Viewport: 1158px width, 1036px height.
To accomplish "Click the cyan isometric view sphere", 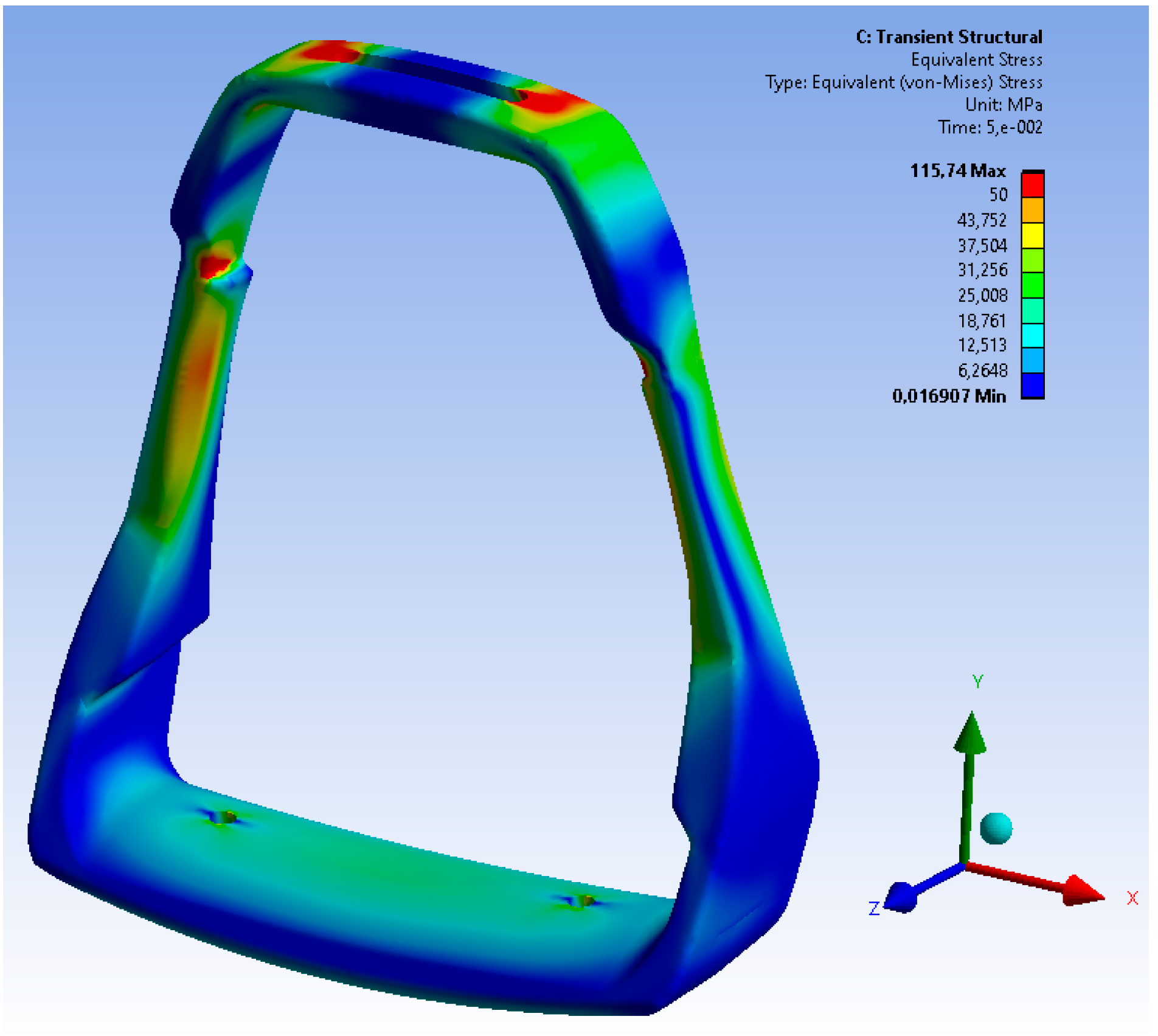I will (996, 828).
